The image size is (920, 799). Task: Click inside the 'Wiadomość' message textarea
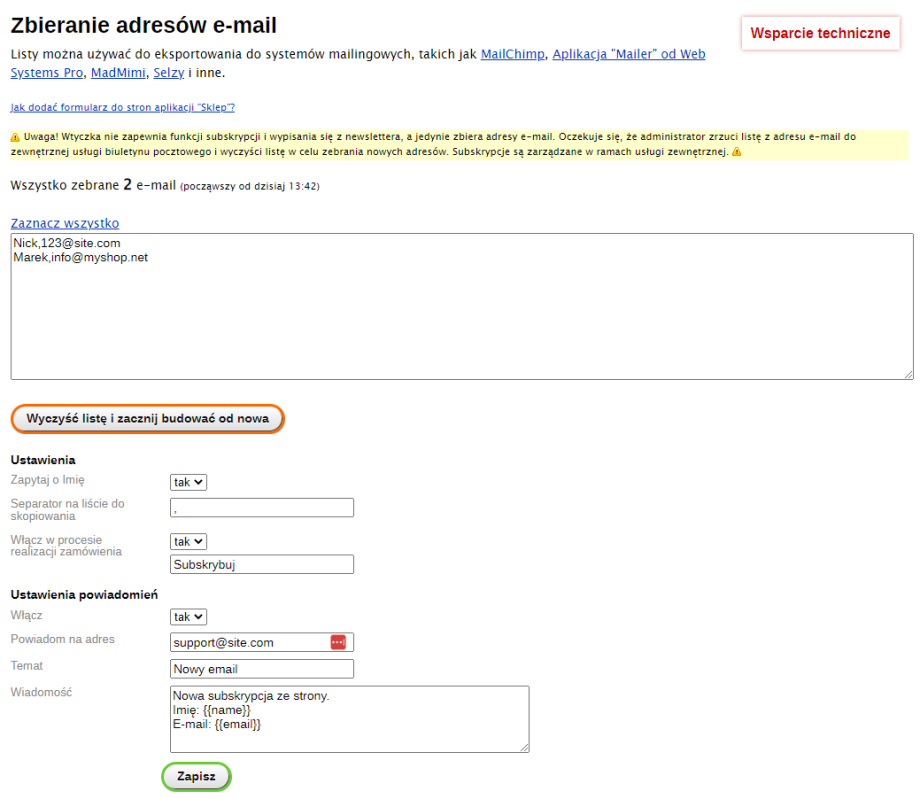coord(349,718)
